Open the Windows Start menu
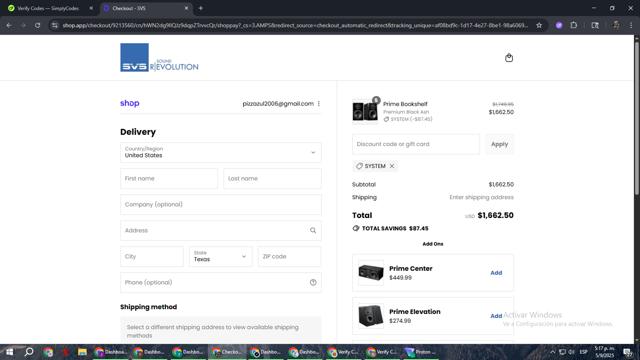Screen dimensions: 640x360 click(x=9, y=352)
